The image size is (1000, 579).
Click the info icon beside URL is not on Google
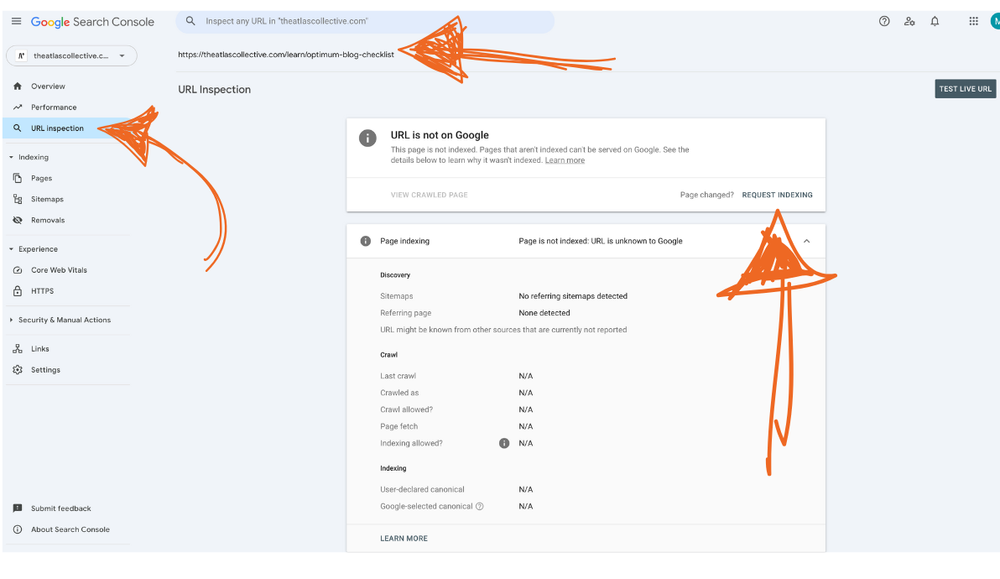[367, 138]
